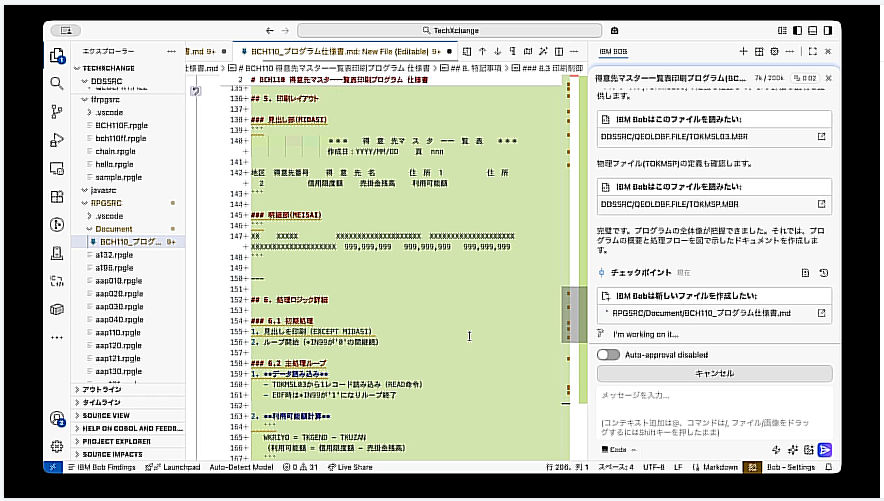Toggle the primary sidebar layout icon
884x501 pixels.
tap(797, 30)
